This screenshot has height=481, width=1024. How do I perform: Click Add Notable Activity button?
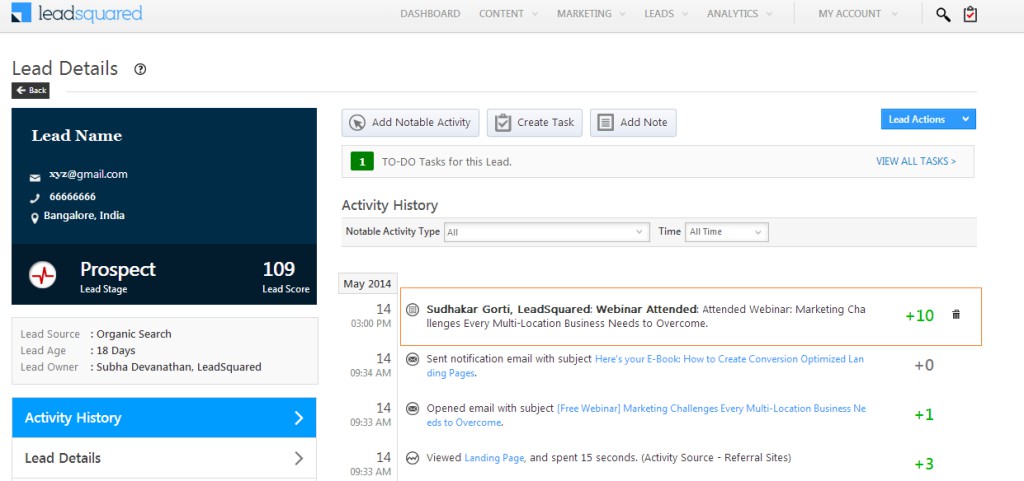pos(410,123)
